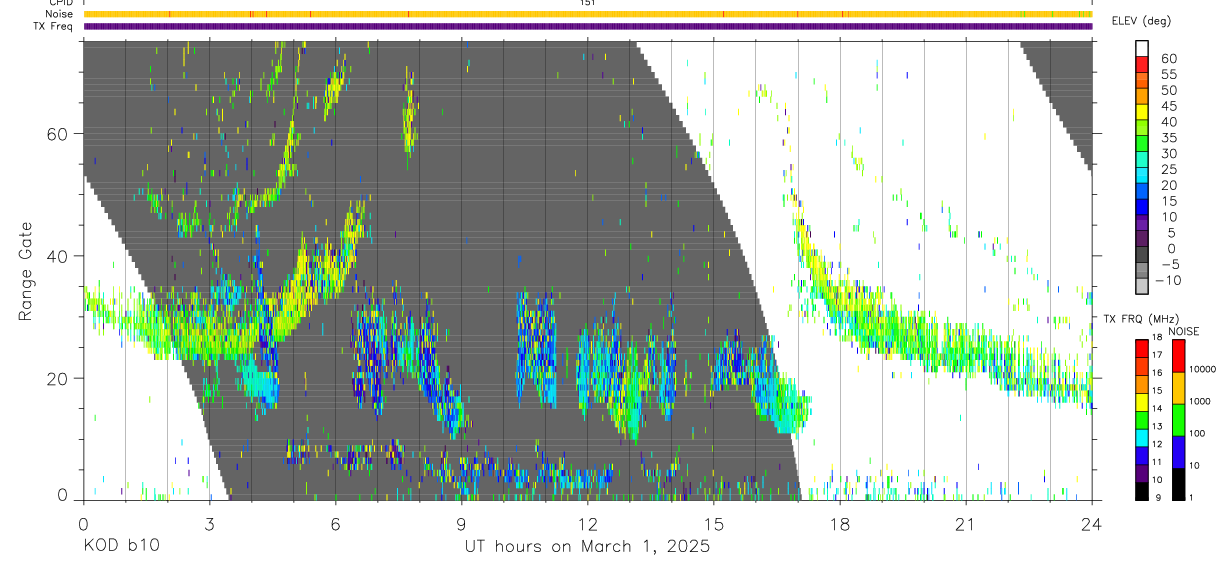The width and height of the screenshot is (1228, 567).
Task: Click the '1' tick on the NOISE scale
Action: (1192, 498)
